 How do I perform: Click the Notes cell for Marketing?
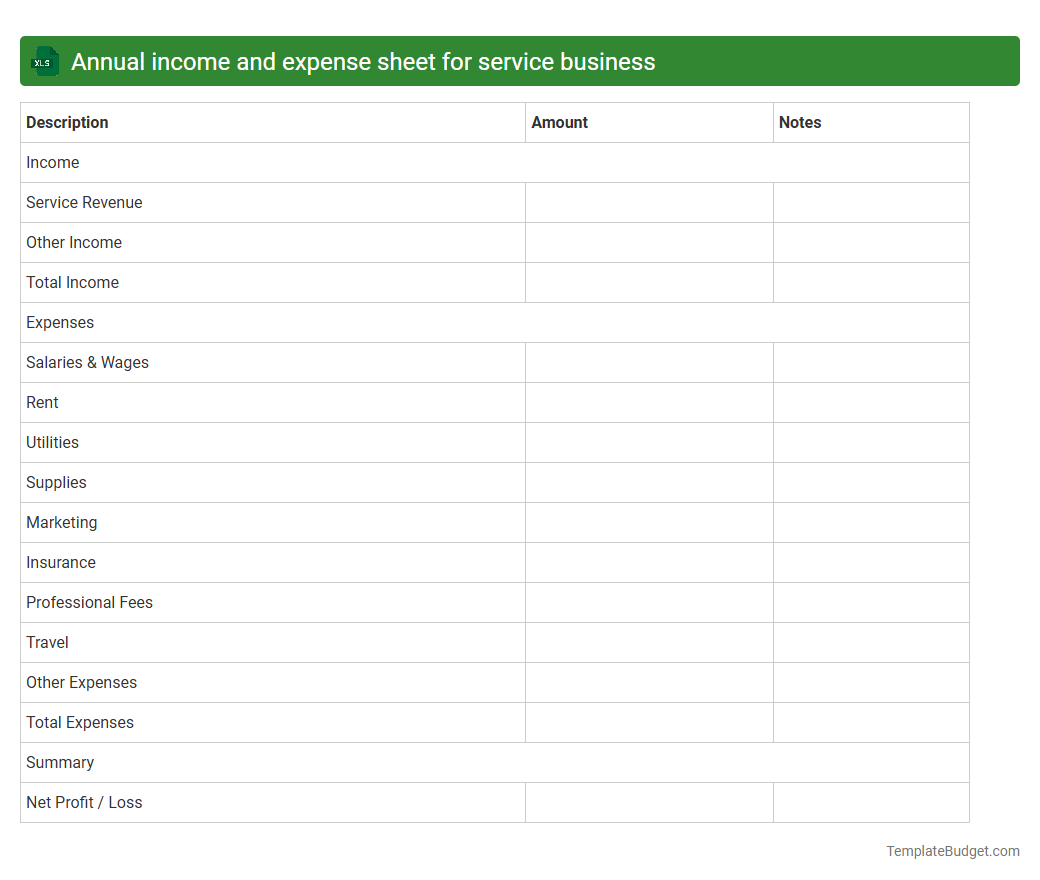click(870, 522)
